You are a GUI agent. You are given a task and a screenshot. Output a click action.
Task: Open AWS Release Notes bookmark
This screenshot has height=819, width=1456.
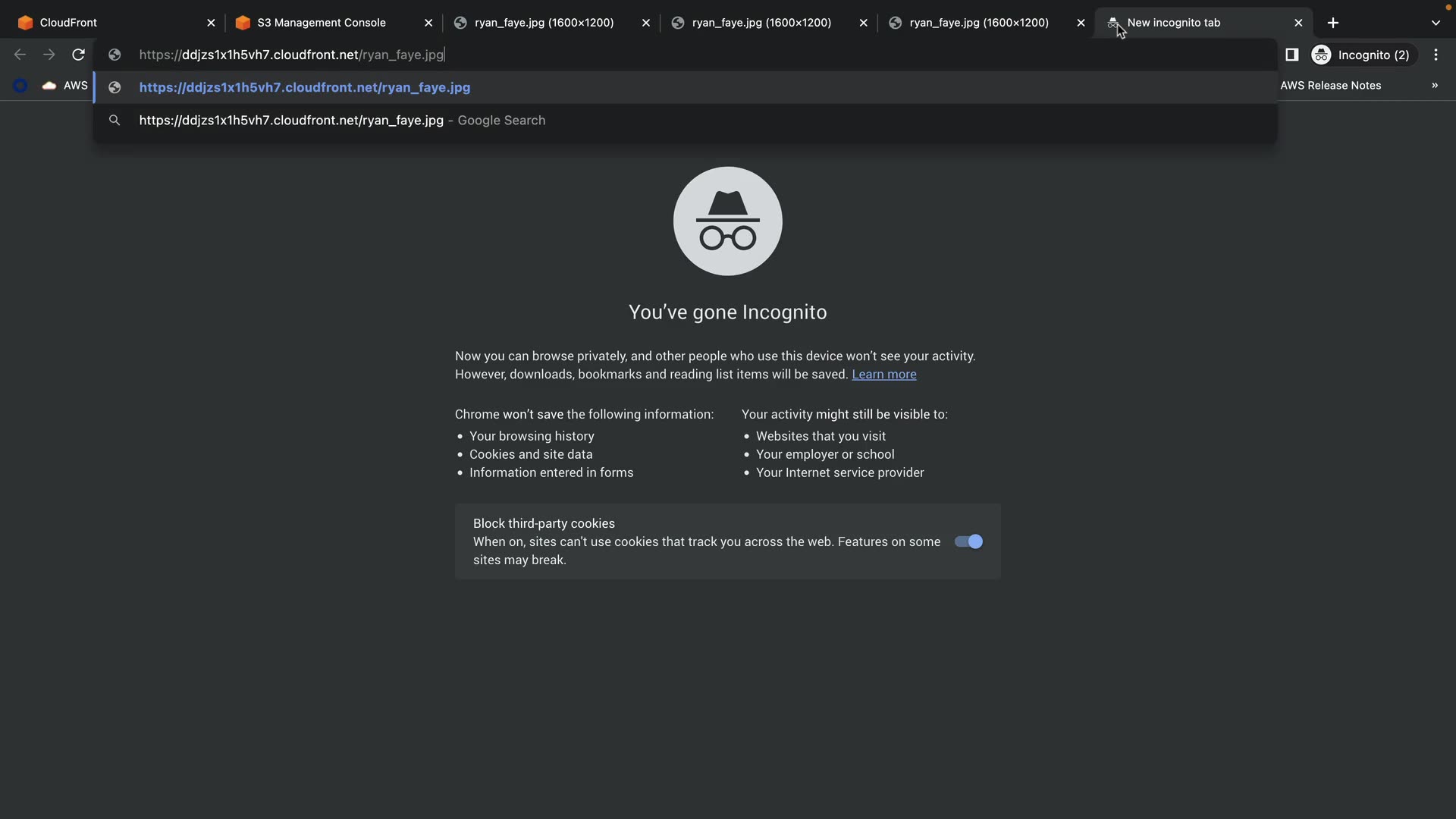click(x=1330, y=86)
